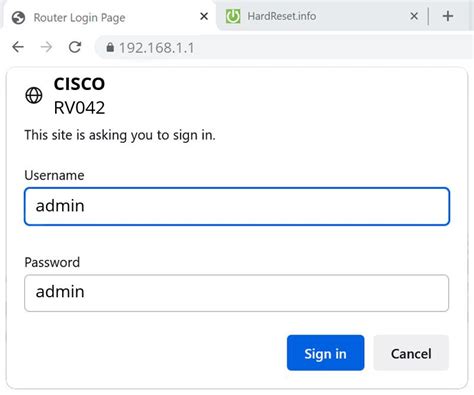Focus the Username input field
The width and height of the screenshot is (474, 395).
[237, 206]
